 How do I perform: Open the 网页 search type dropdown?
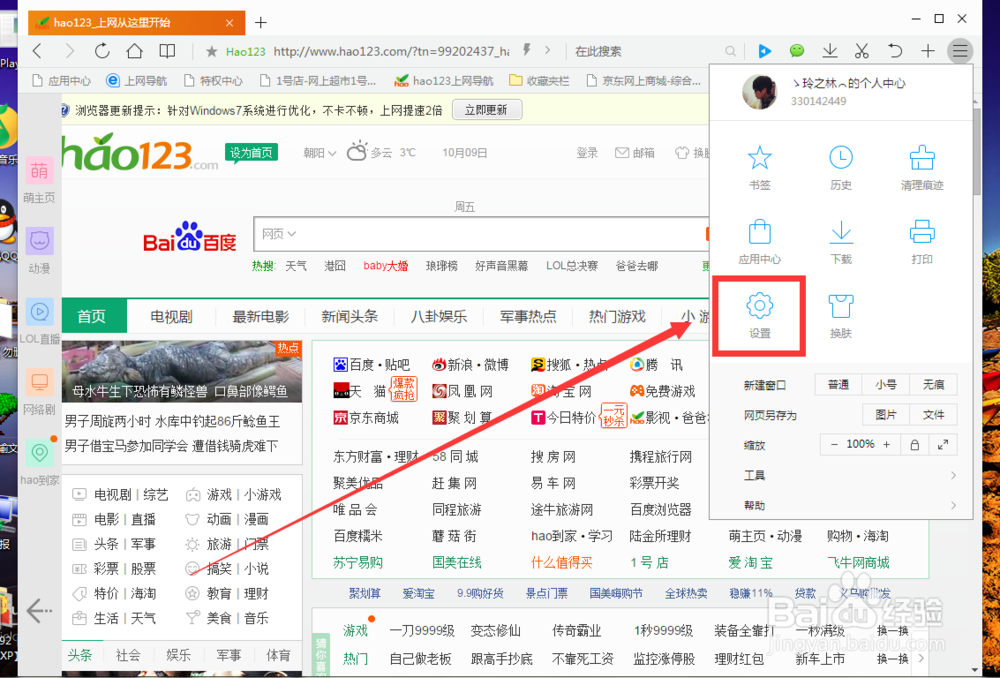[279, 234]
